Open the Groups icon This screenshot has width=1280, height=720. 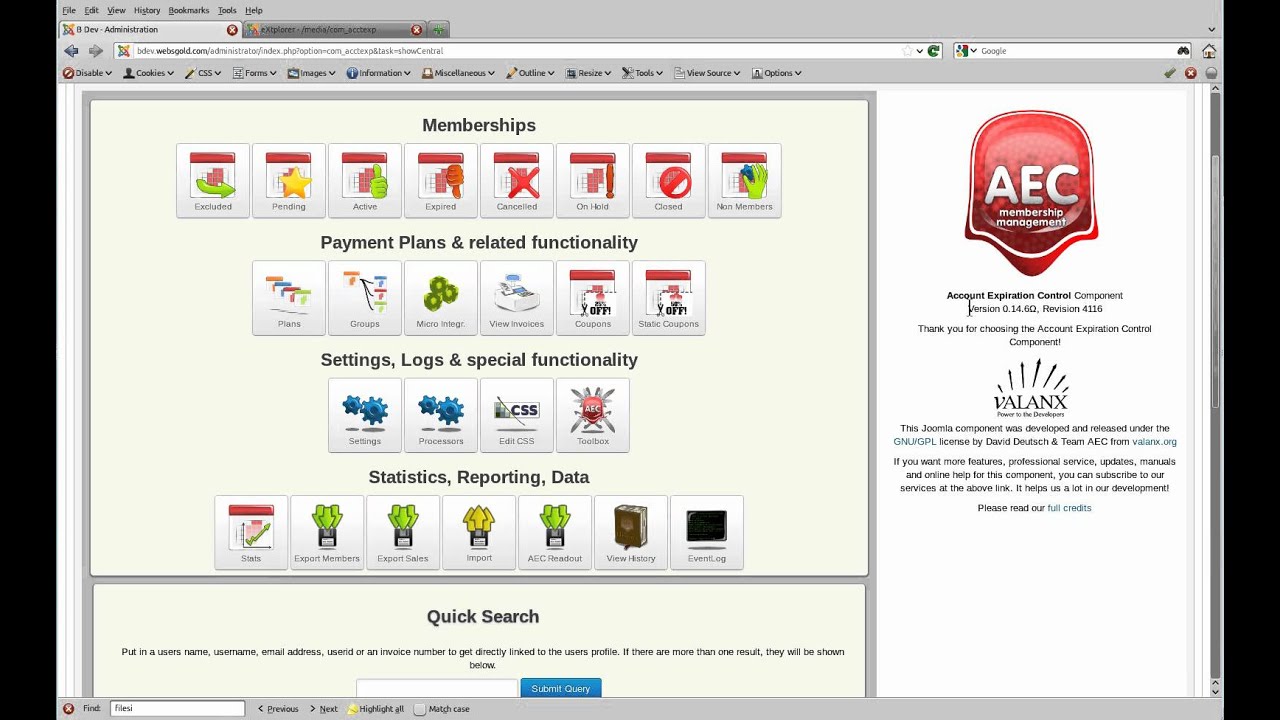click(x=365, y=298)
